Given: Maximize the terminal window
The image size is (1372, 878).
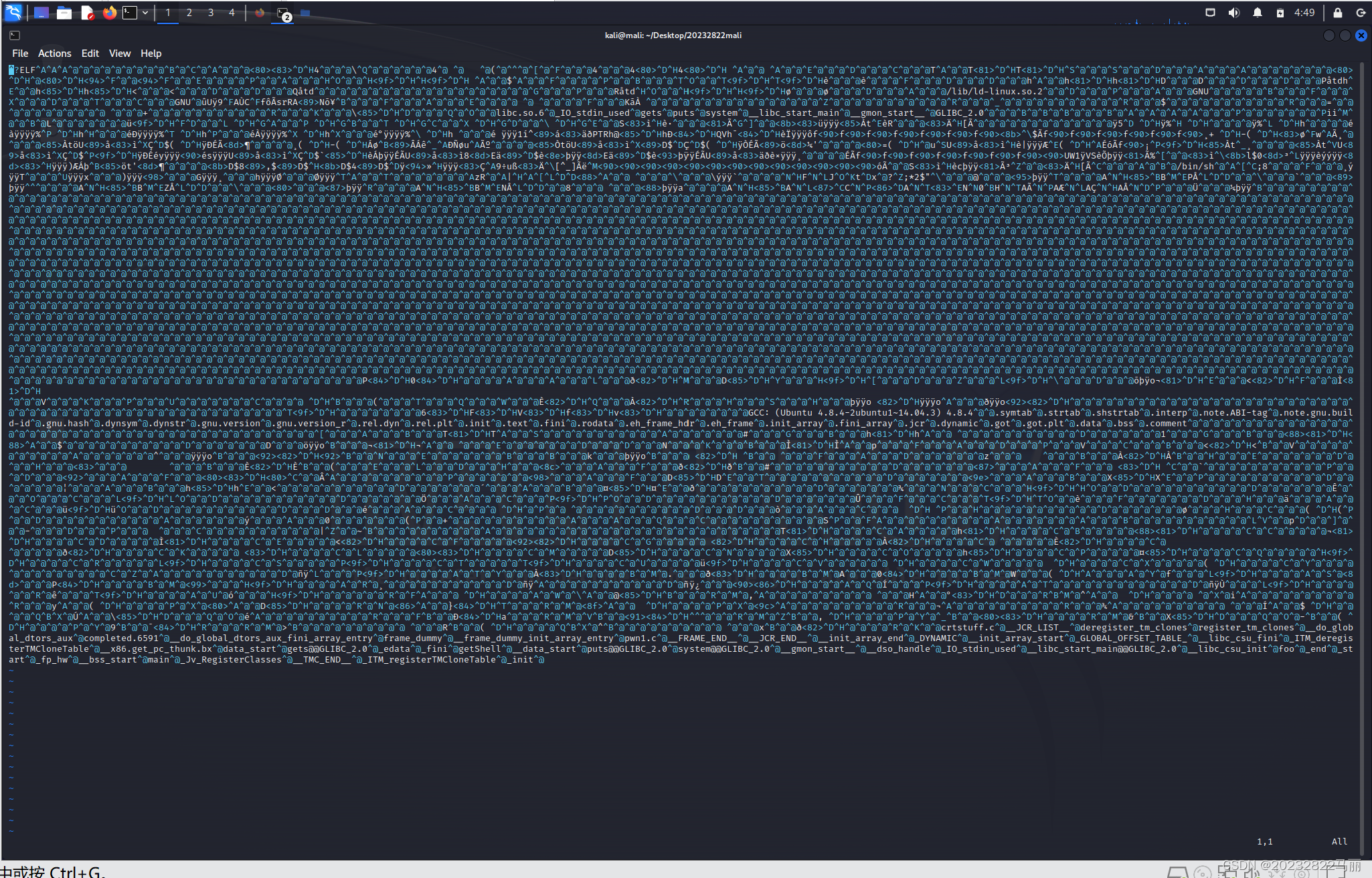Looking at the screenshot, I should [x=1345, y=35].
